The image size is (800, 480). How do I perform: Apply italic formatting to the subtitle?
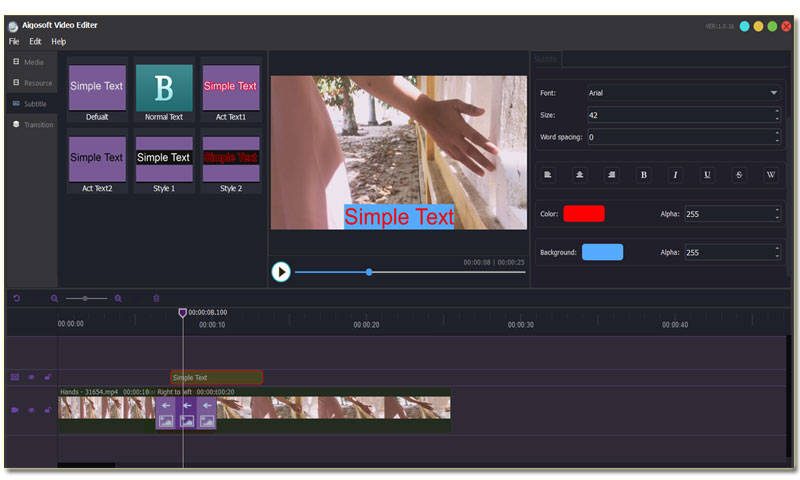pyautogui.click(x=675, y=175)
